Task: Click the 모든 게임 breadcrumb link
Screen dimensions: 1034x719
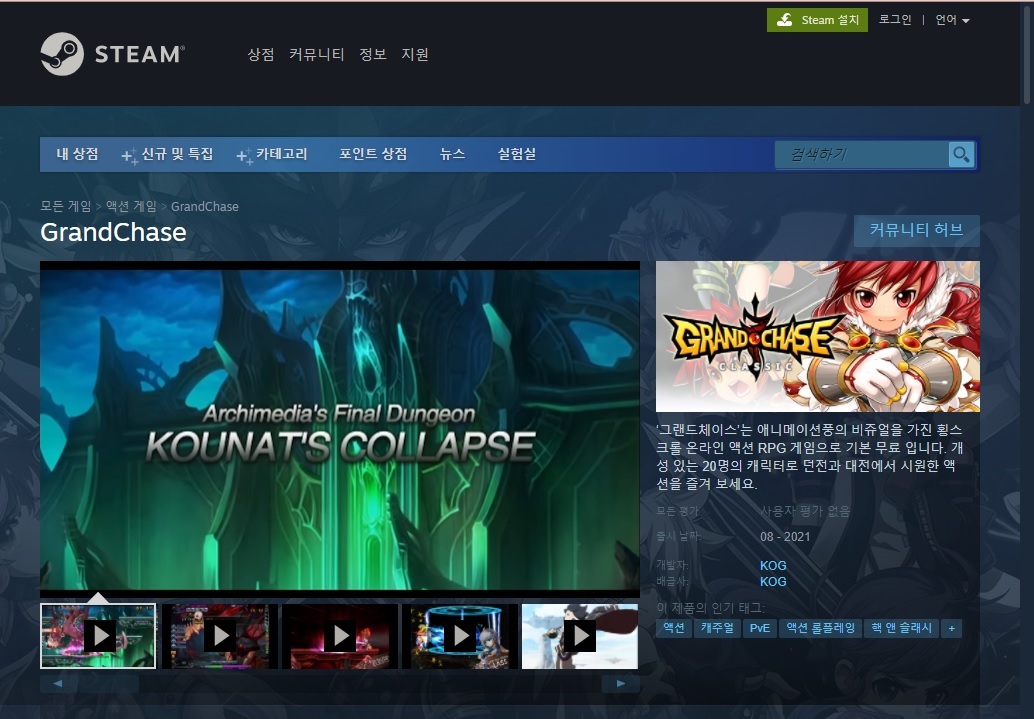Action: (x=65, y=206)
